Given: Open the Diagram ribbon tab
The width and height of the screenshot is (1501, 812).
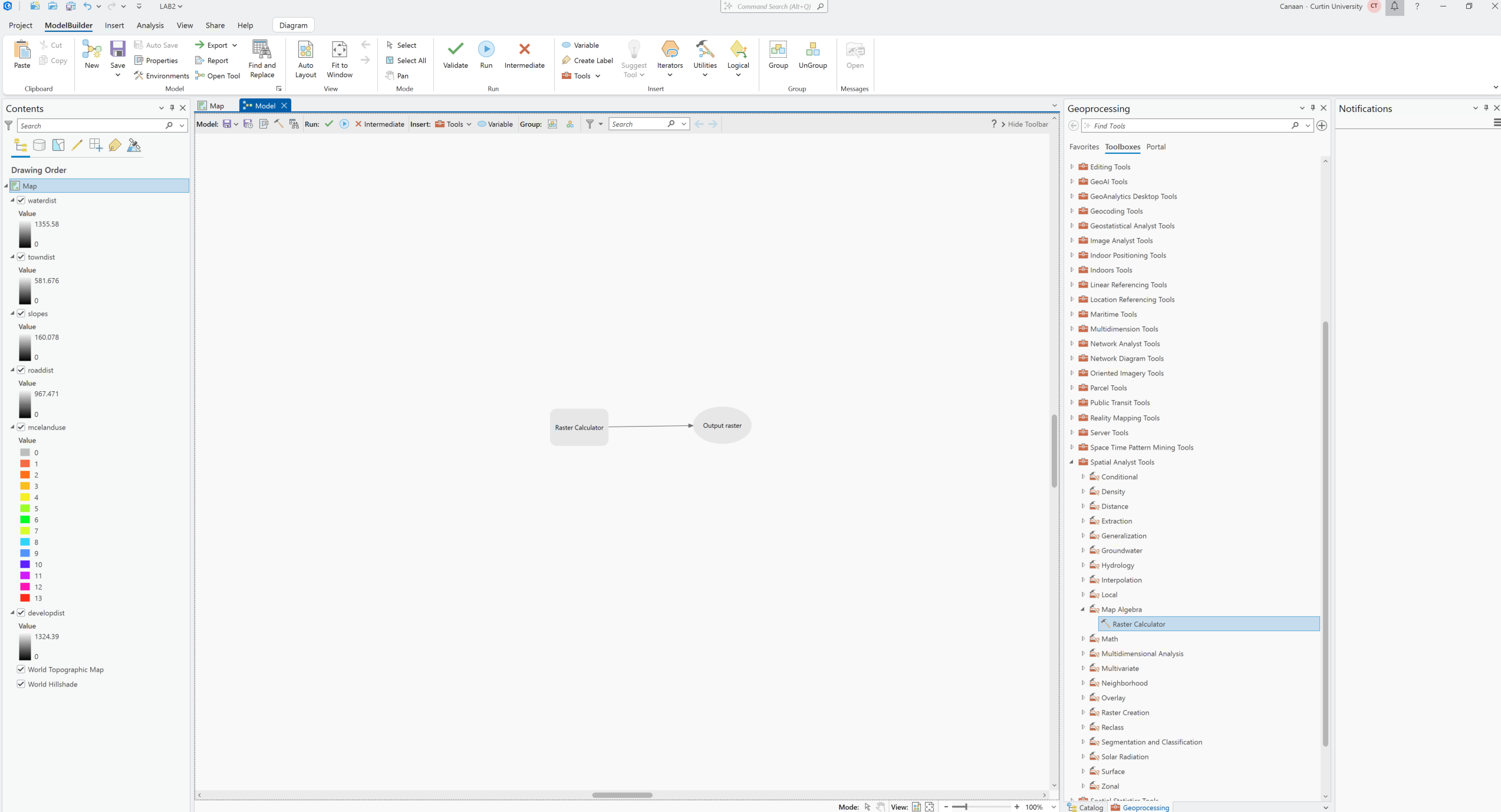Looking at the screenshot, I should click(293, 25).
